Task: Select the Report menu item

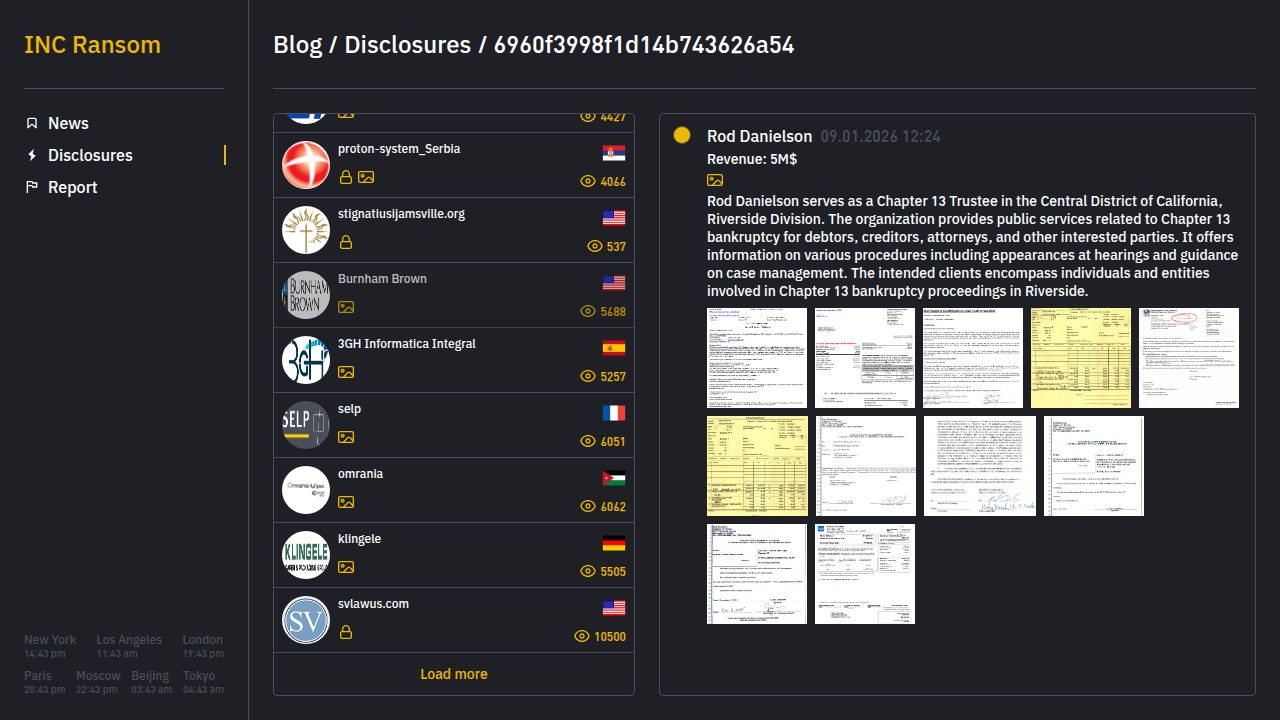Action: point(73,187)
